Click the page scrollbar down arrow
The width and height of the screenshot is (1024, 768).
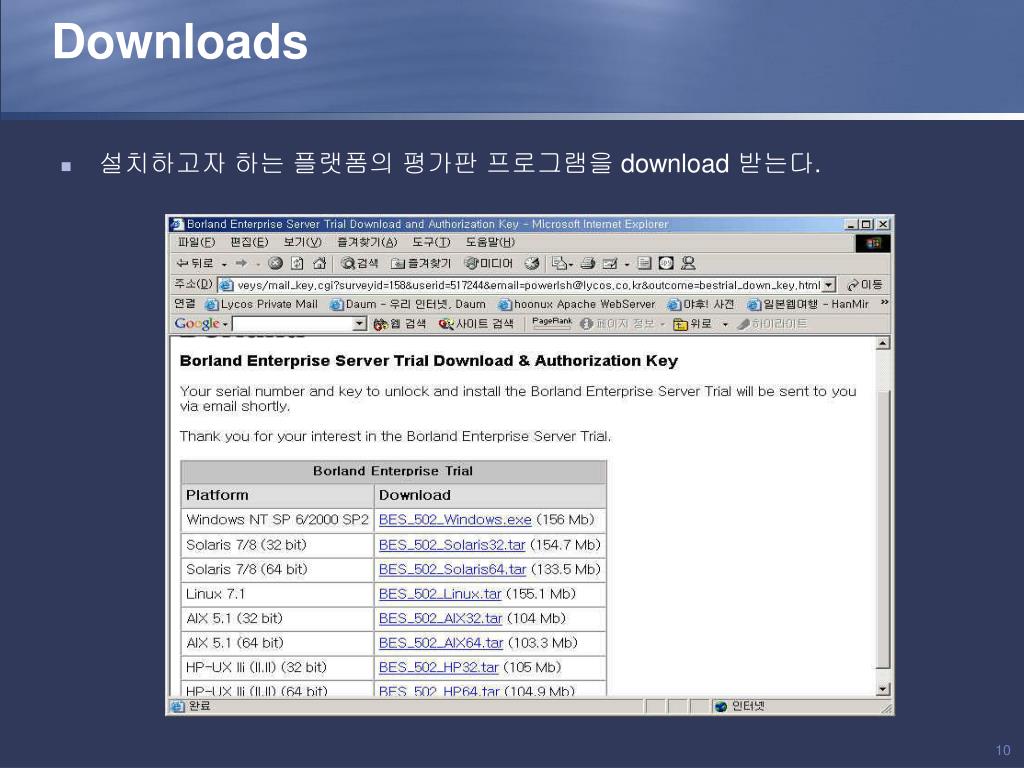tap(883, 690)
